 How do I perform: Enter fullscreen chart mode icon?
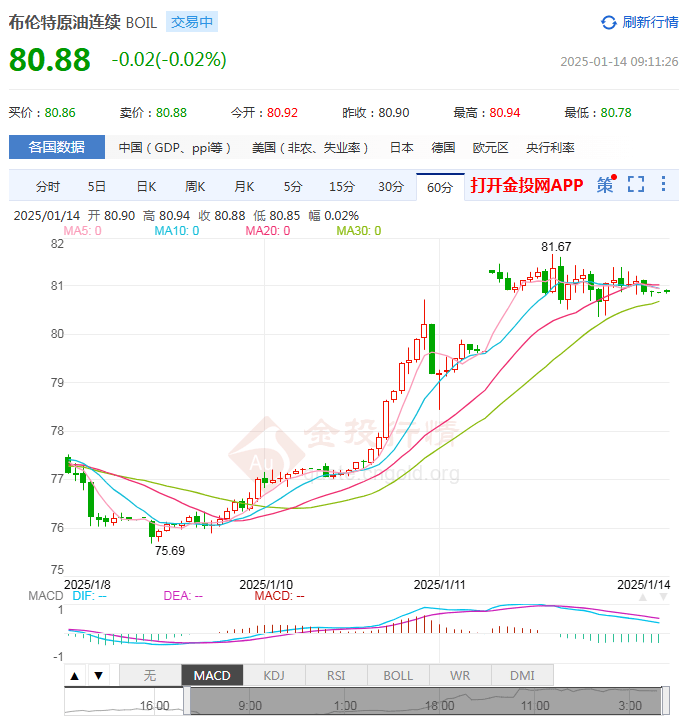pyautogui.click(x=636, y=184)
